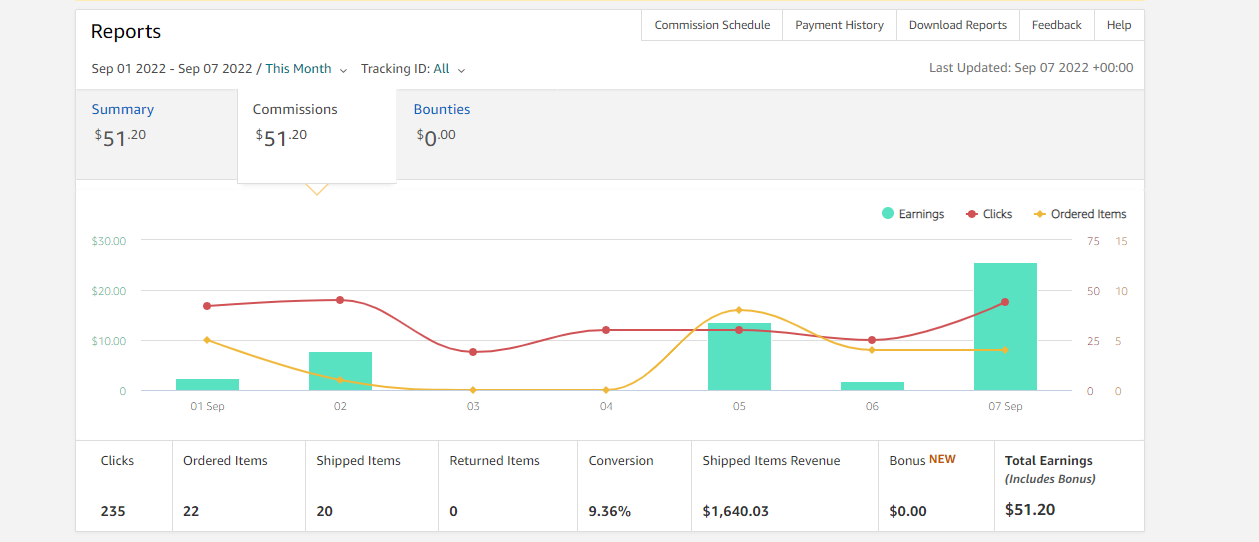
Task: Click the 06 earnings bar
Action: (872, 386)
